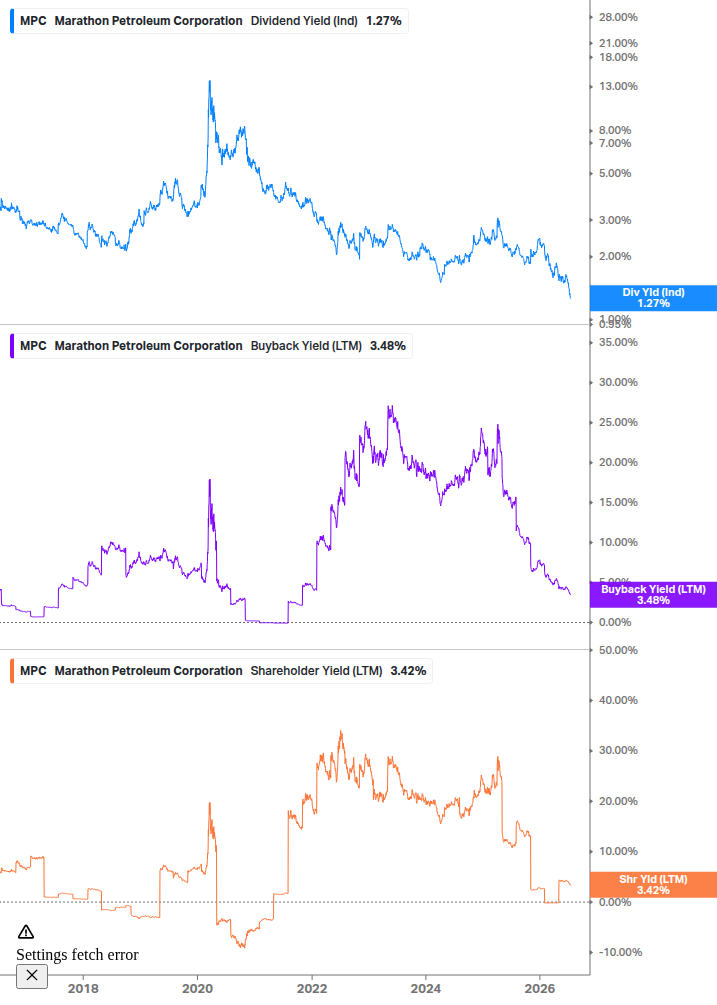
Task: Select the Dividend Yield (Ind) legend label
Action: (x=304, y=21)
